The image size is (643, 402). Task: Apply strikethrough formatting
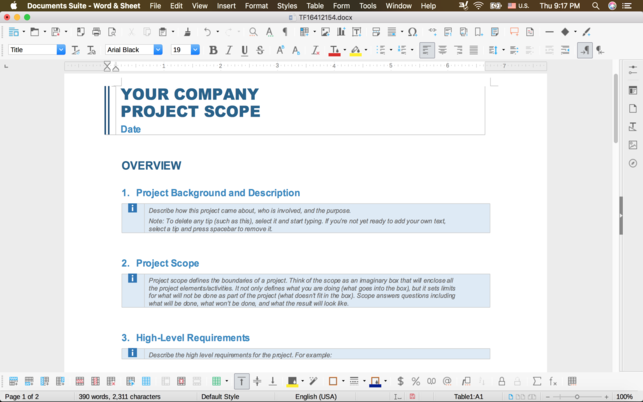(x=260, y=50)
